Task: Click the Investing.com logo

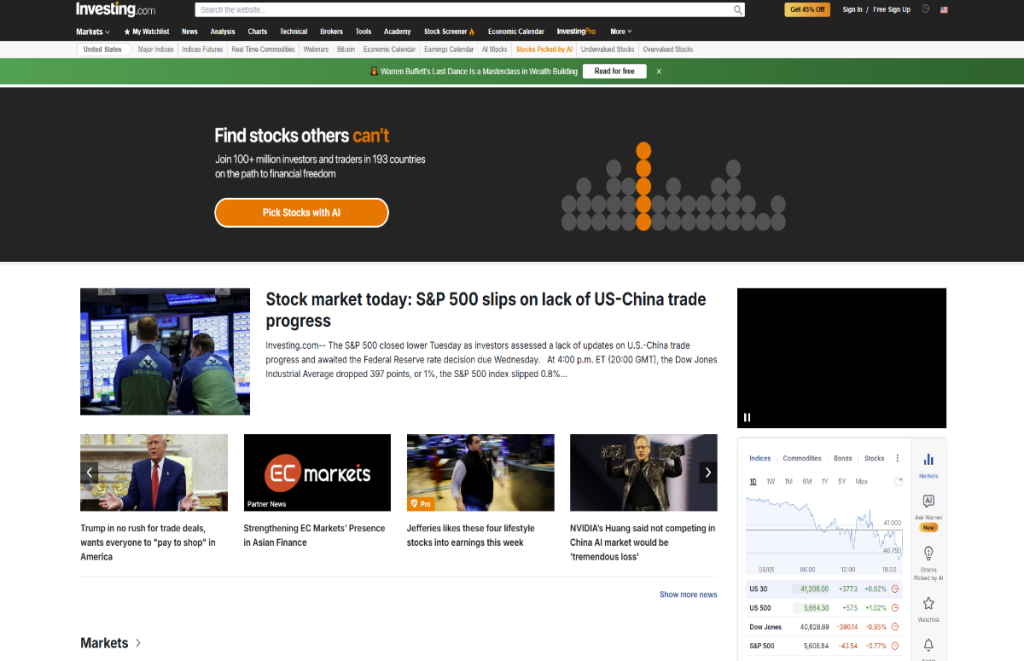Action: [116, 9]
